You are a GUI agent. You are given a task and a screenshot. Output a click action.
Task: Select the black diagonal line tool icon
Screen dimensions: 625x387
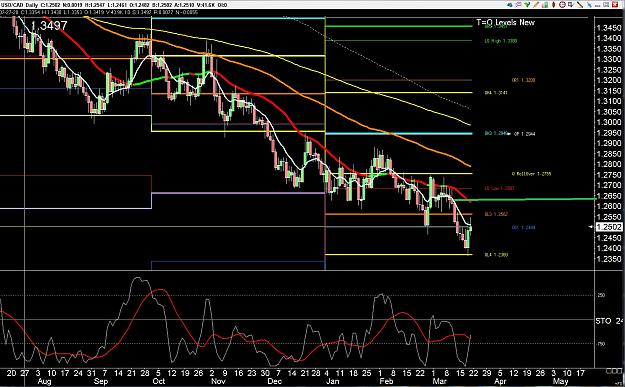(580, 5)
